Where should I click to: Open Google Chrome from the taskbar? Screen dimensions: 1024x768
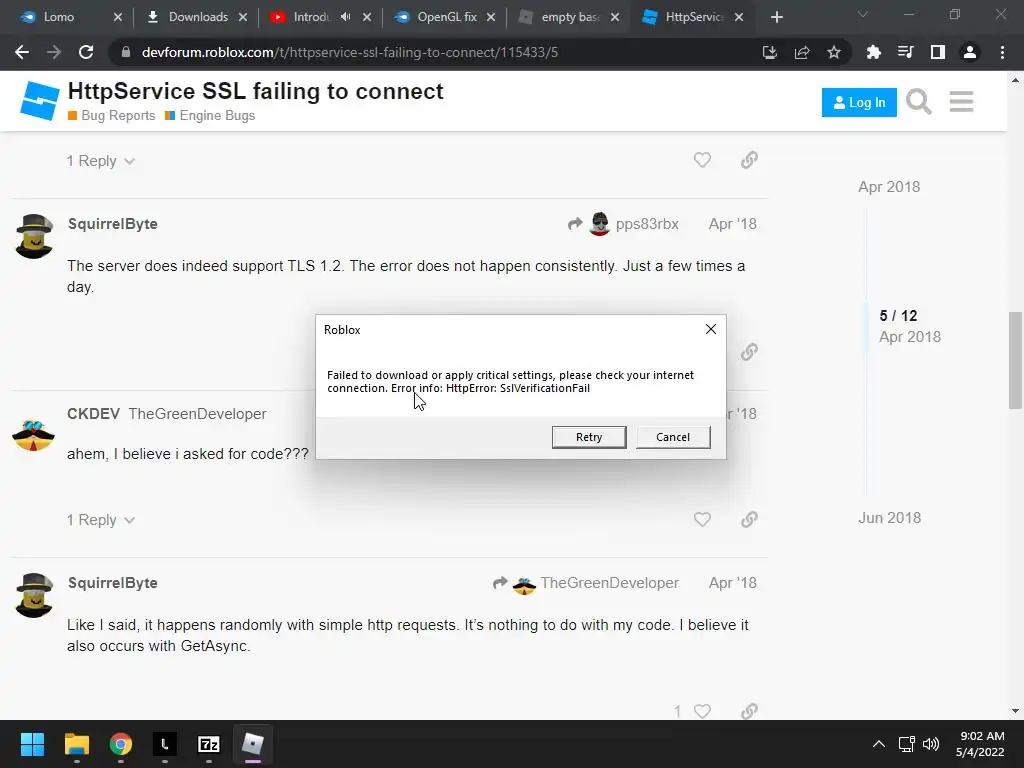tap(121, 744)
